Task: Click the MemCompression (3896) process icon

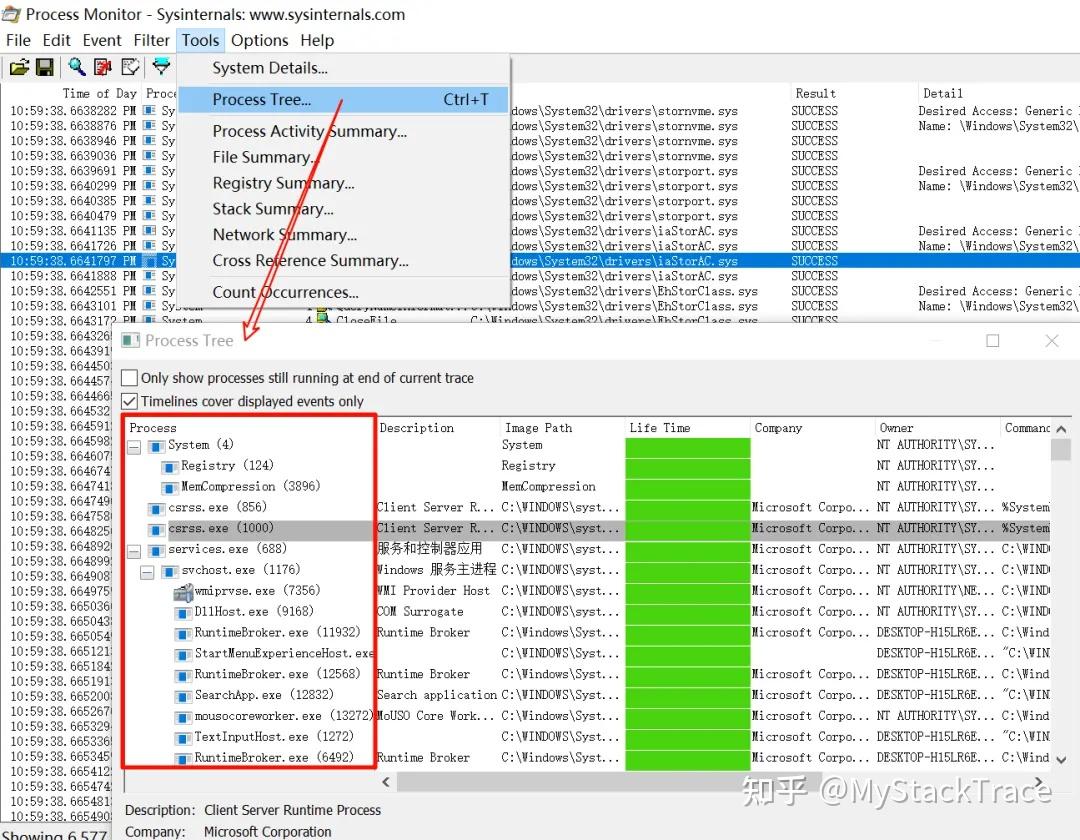Action: pyautogui.click(x=170, y=488)
